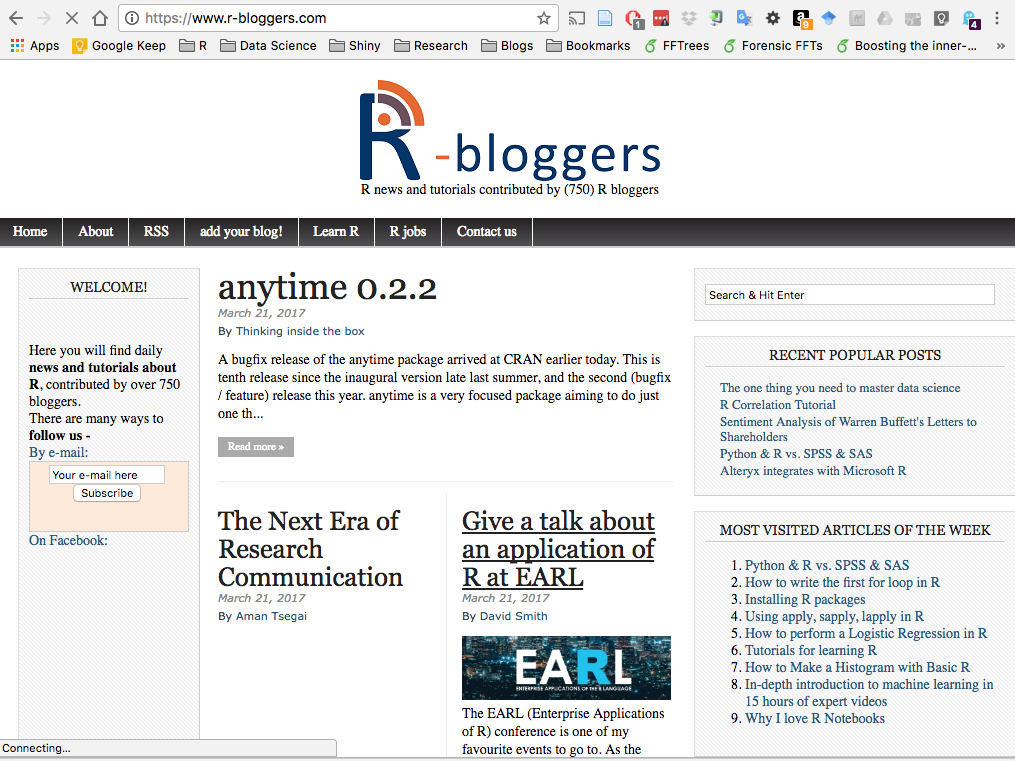Open the Apps bookmarks shortcut
The width and height of the screenshot is (1015, 761).
[35, 45]
